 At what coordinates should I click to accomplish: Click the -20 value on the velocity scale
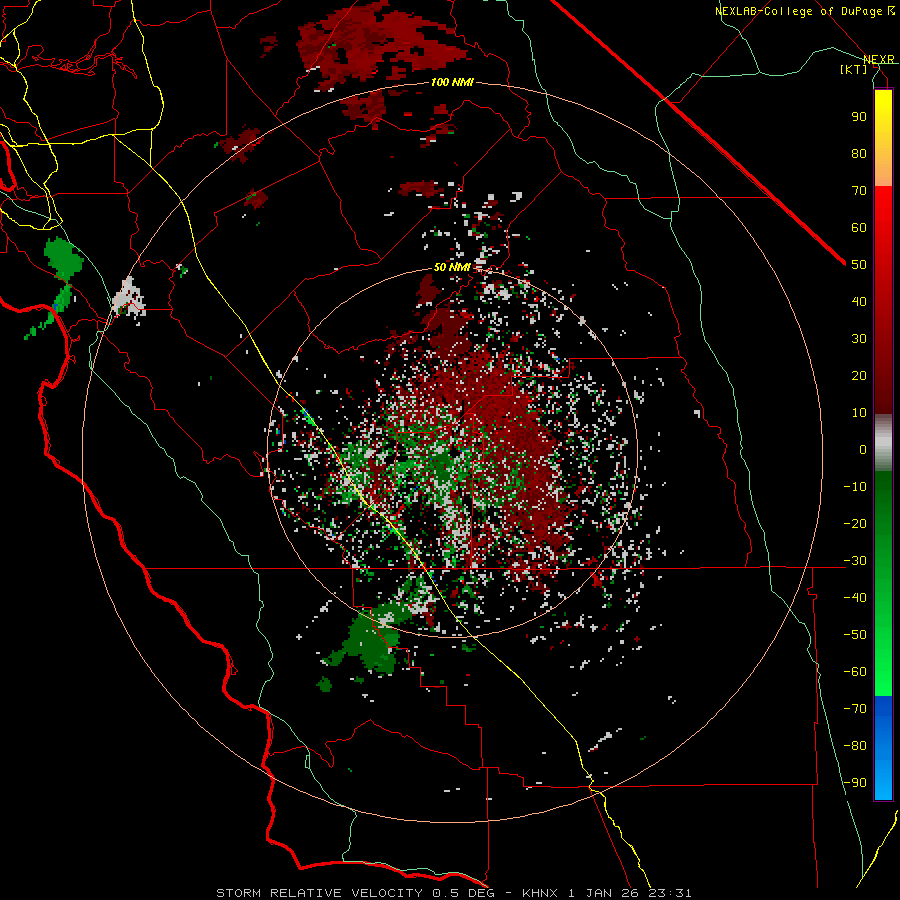(x=855, y=523)
